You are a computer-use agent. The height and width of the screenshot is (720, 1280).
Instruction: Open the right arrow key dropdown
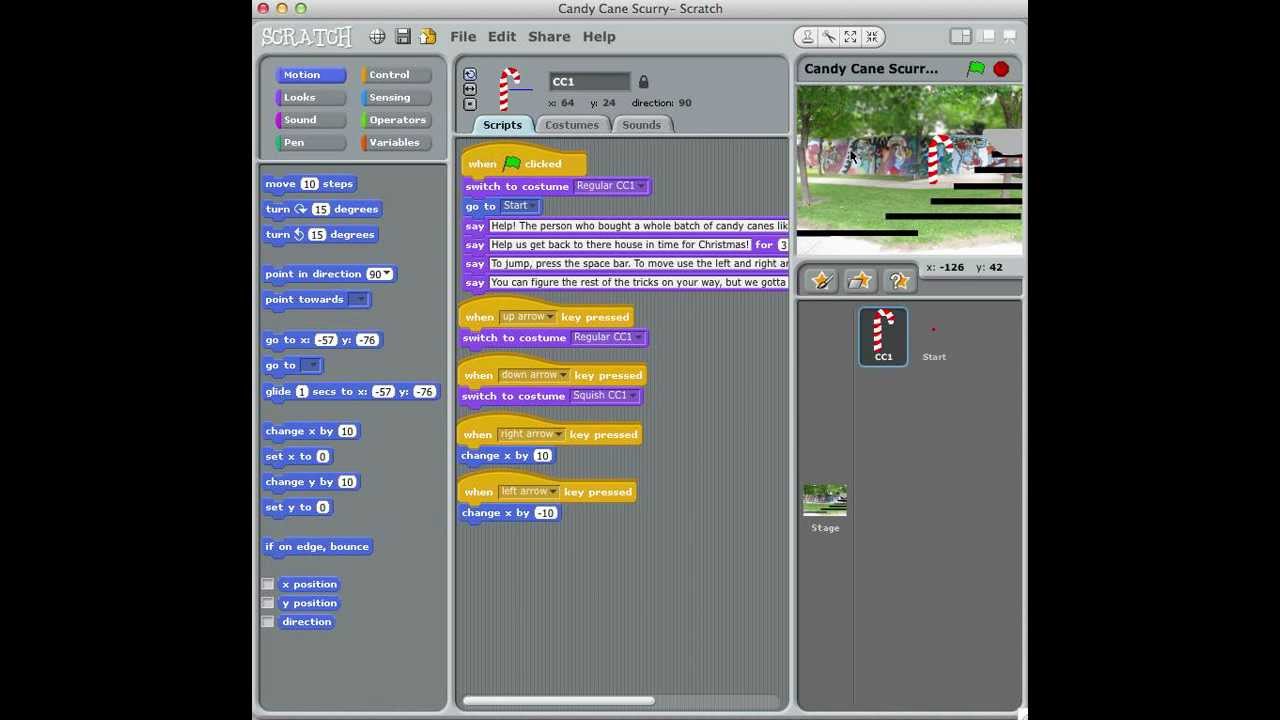558,435
